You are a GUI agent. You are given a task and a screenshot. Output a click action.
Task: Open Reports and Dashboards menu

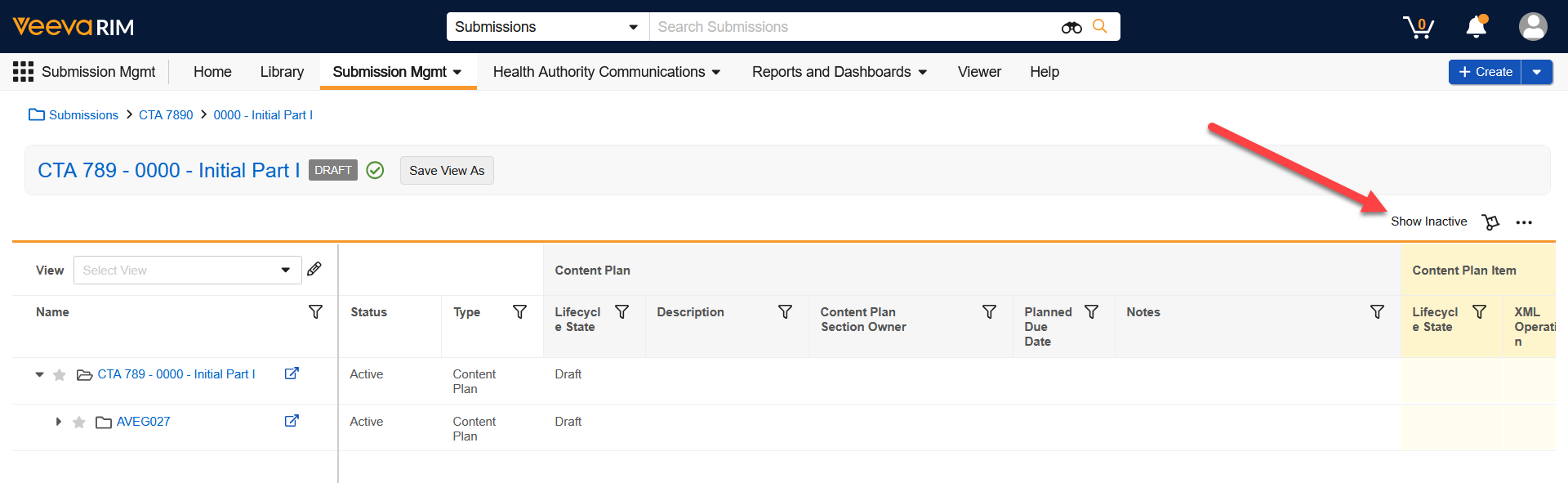(840, 72)
